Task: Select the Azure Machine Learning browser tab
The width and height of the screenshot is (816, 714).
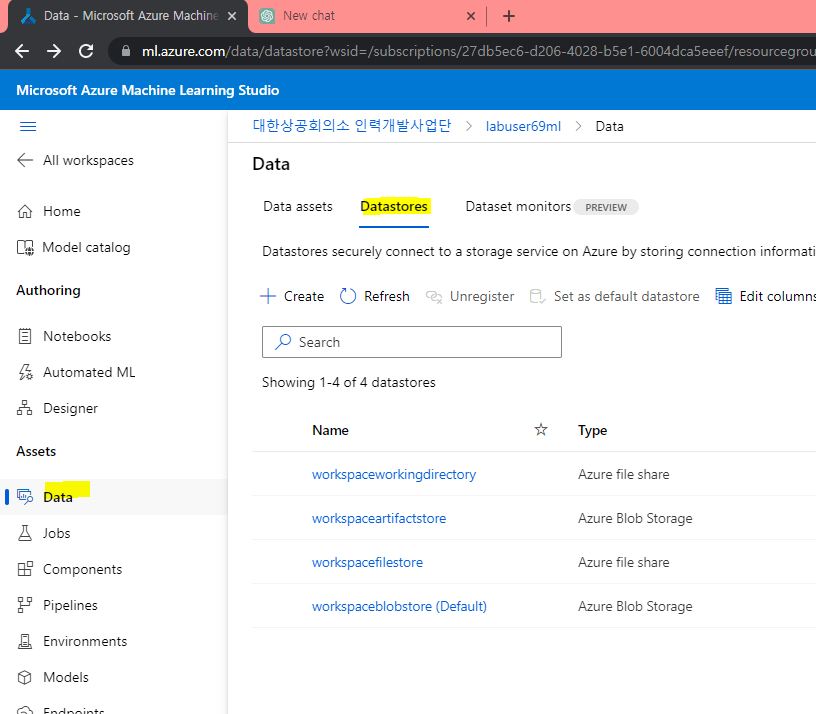Action: pyautogui.click(x=128, y=16)
